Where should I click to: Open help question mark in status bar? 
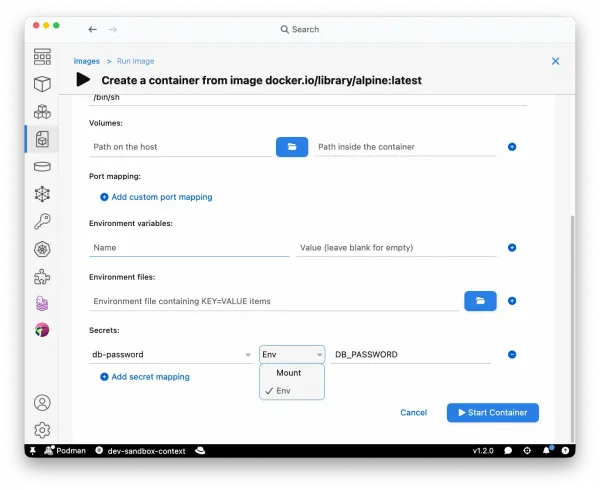[x=565, y=451]
